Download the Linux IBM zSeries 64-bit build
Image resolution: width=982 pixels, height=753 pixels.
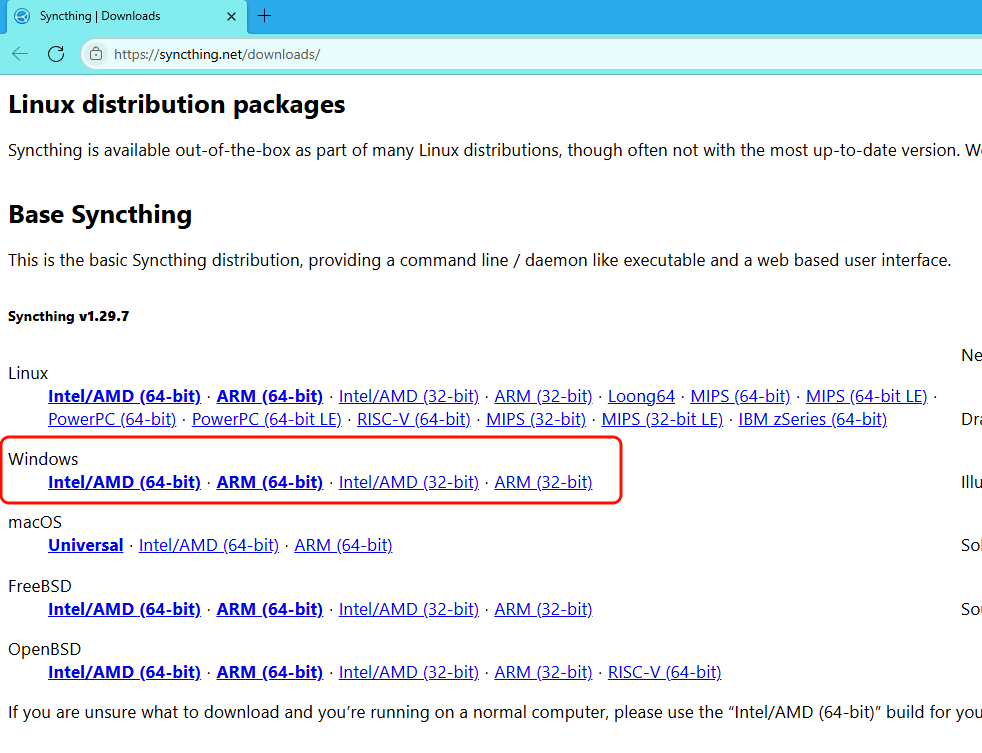tap(812, 418)
